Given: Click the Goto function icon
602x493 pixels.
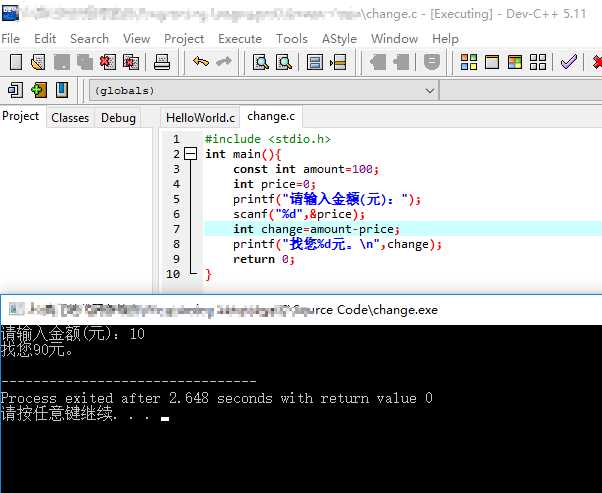Looking at the screenshot, I should [314, 62].
